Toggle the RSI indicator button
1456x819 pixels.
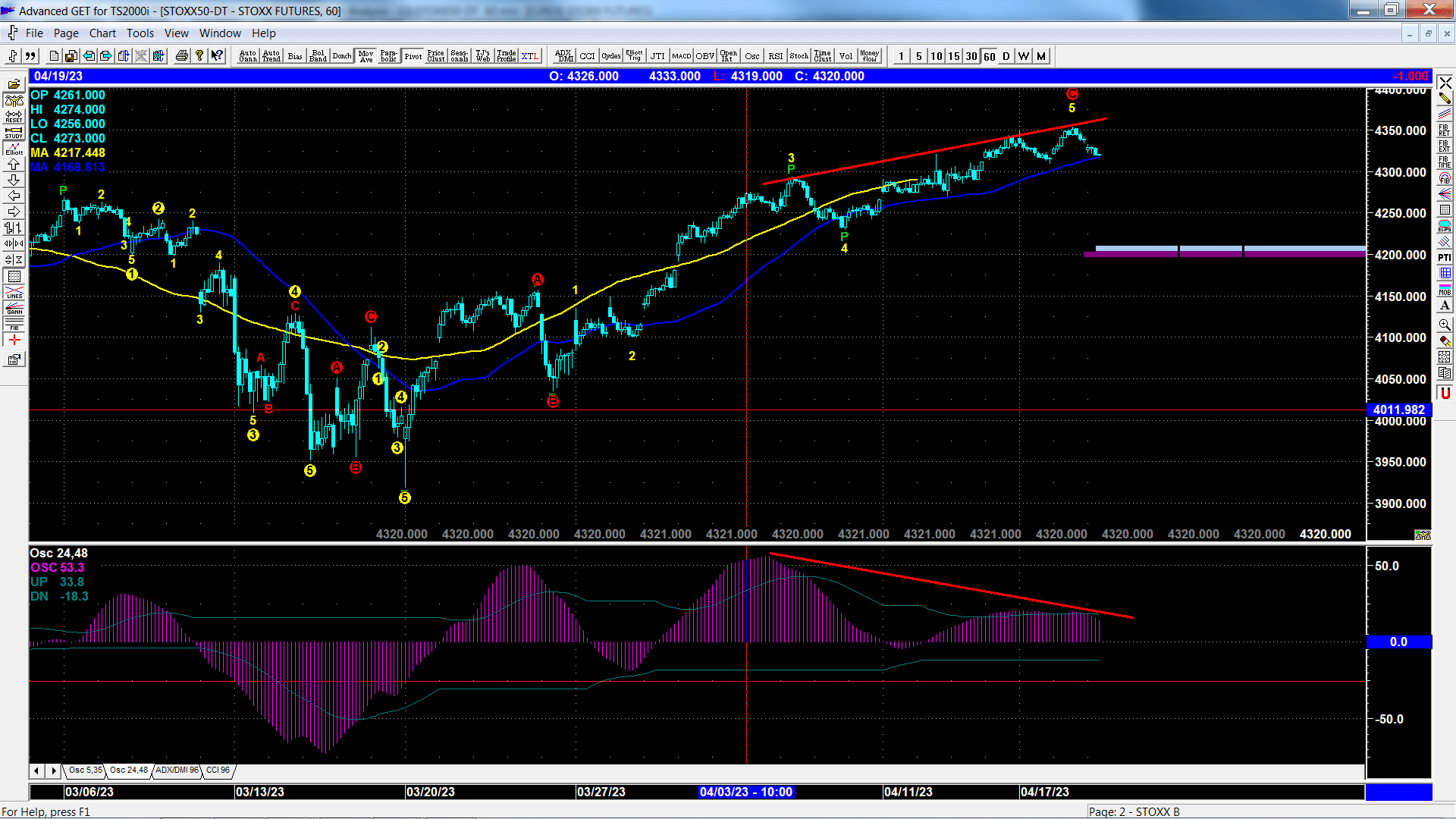pyautogui.click(x=776, y=56)
